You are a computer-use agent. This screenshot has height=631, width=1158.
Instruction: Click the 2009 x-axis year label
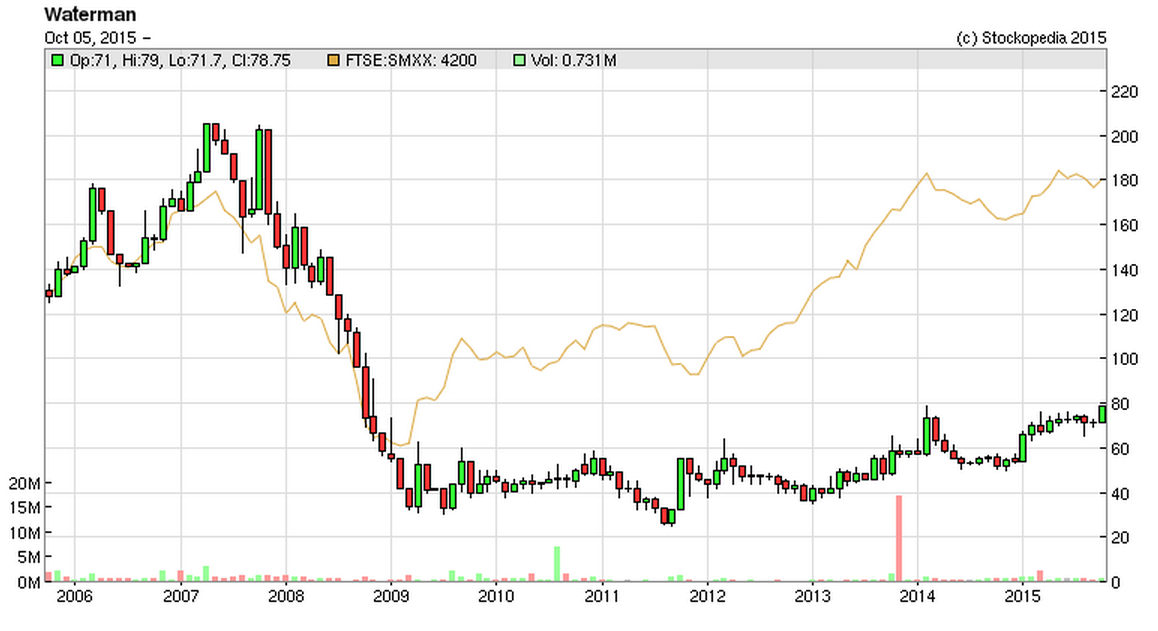point(391,596)
